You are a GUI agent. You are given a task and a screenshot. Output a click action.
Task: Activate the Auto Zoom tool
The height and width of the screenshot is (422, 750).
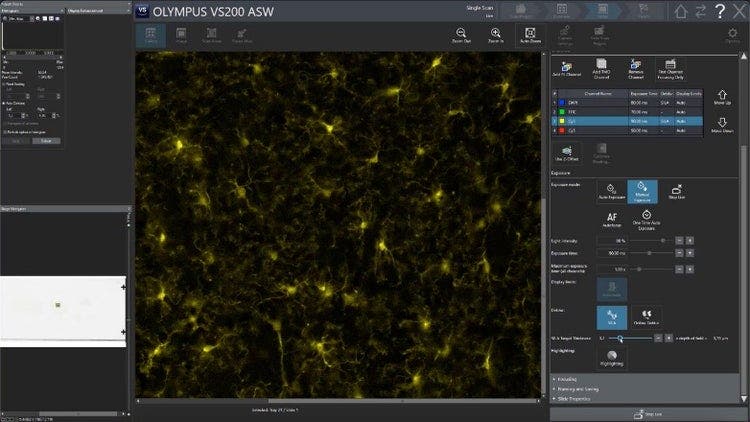[x=530, y=34]
